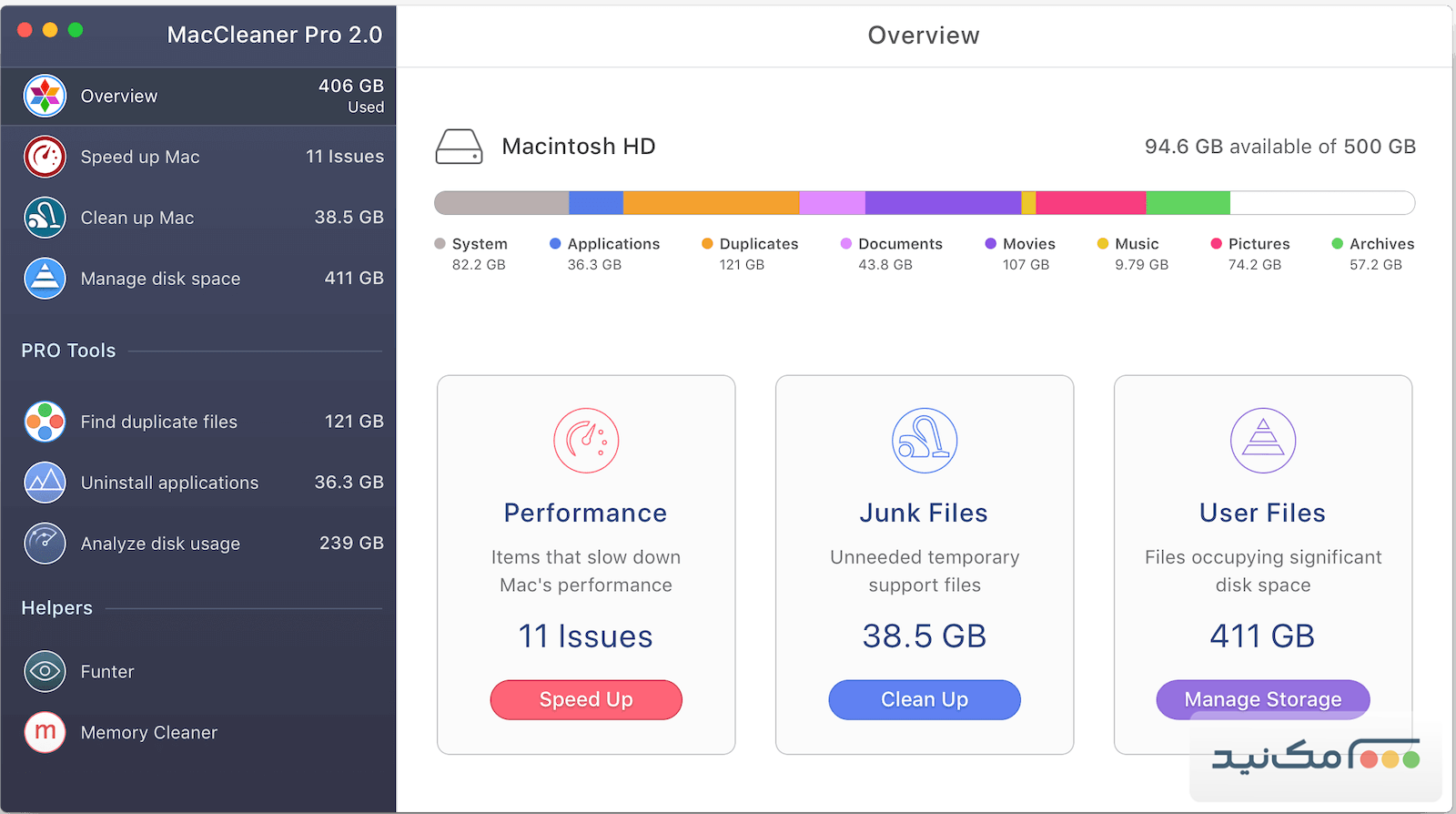Click the PRO Tools section header
This screenshot has width=1456, height=814.
(68, 351)
